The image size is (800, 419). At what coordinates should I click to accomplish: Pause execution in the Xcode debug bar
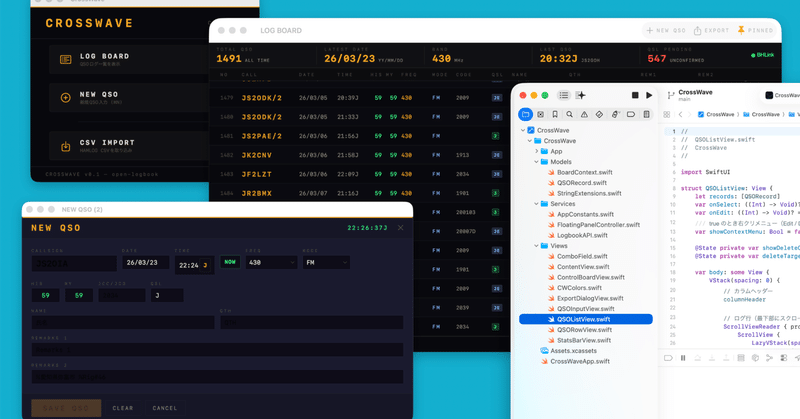tap(683, 358)
